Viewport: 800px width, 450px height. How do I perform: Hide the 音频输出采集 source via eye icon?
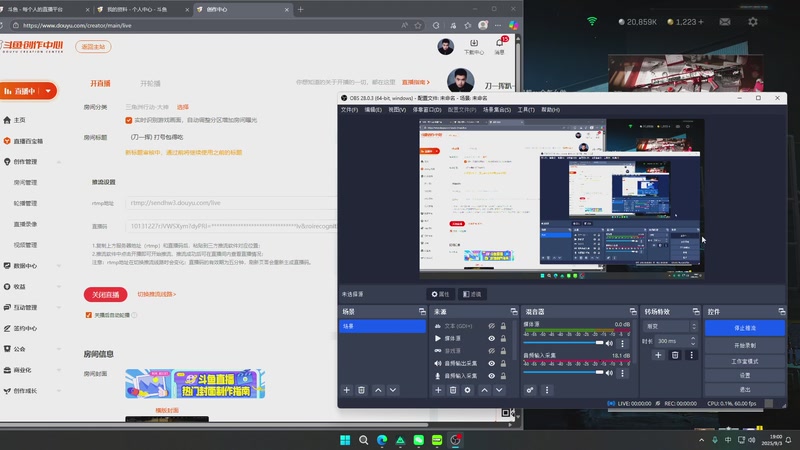pos(491,363)
